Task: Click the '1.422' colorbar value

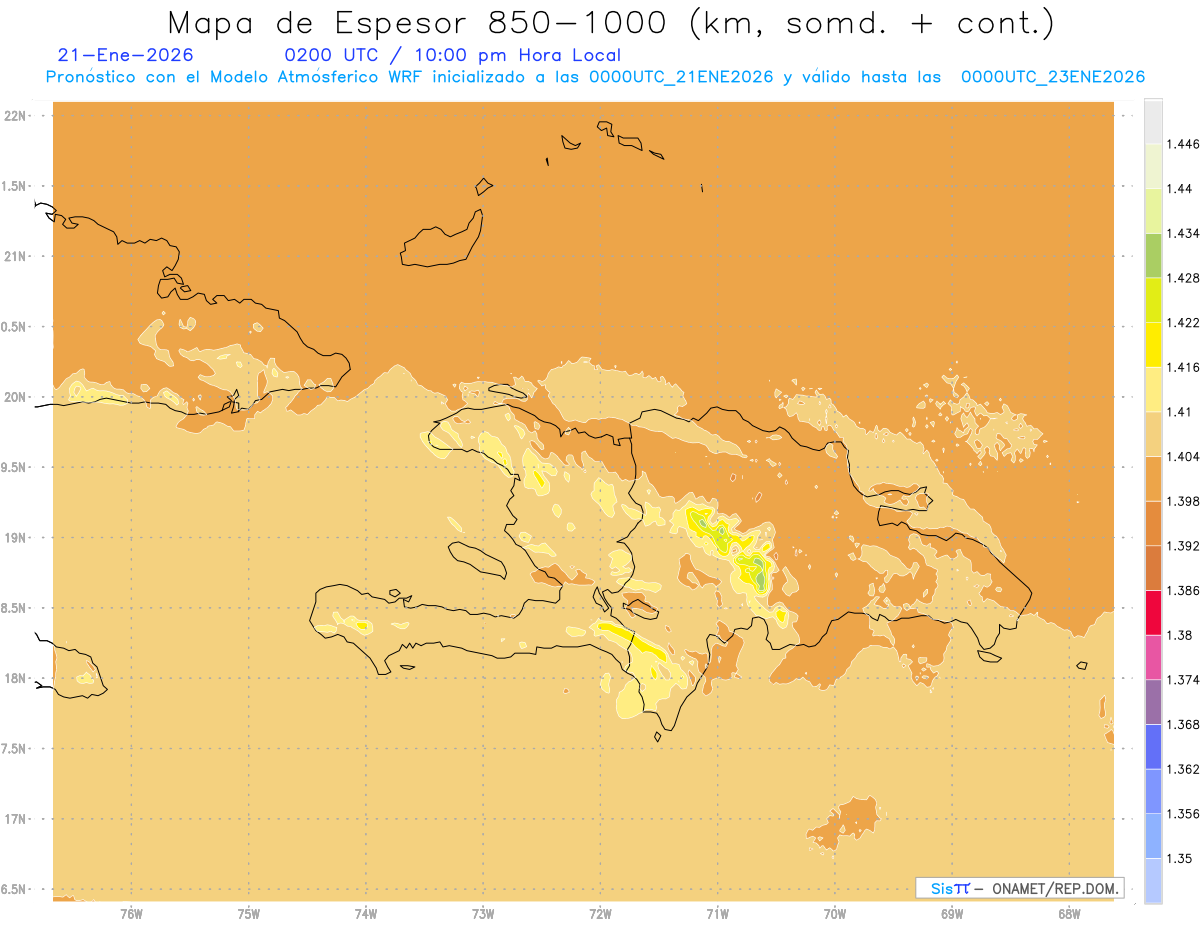Action: click(x=1183, y=322)
